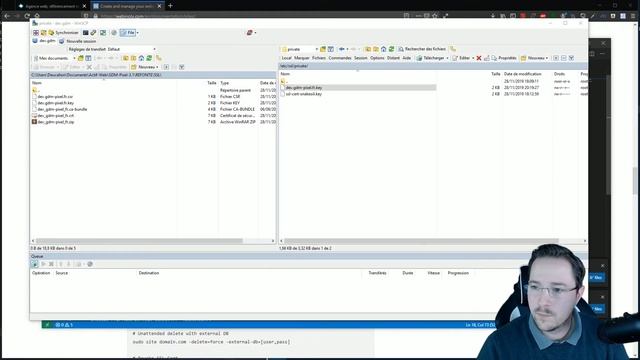Viewport: 640px width, 360px height.
Task: Select remote file dev.gdm-pixel.fr.key
Action: coord(358,87)
